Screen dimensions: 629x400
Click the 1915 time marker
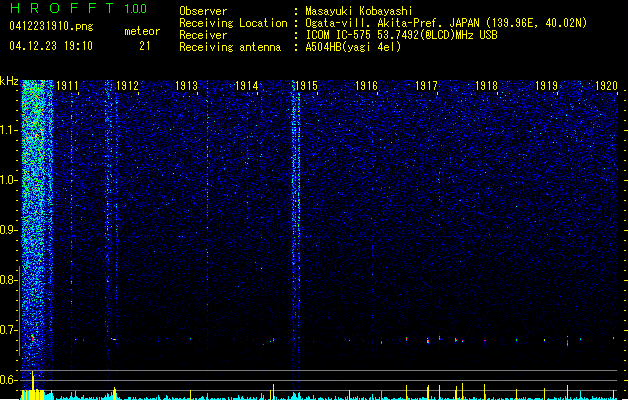[x=306, y=86]
